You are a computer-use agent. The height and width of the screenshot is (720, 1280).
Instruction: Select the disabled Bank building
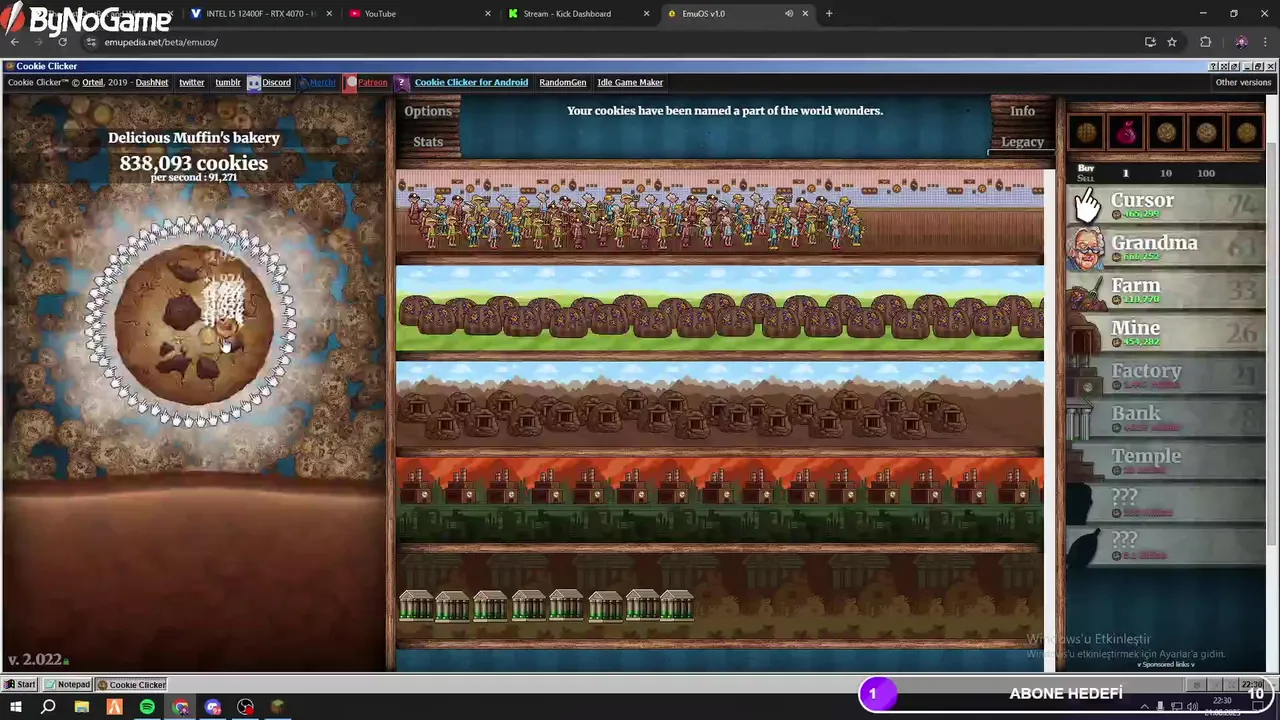click(x=1166, y=418)
